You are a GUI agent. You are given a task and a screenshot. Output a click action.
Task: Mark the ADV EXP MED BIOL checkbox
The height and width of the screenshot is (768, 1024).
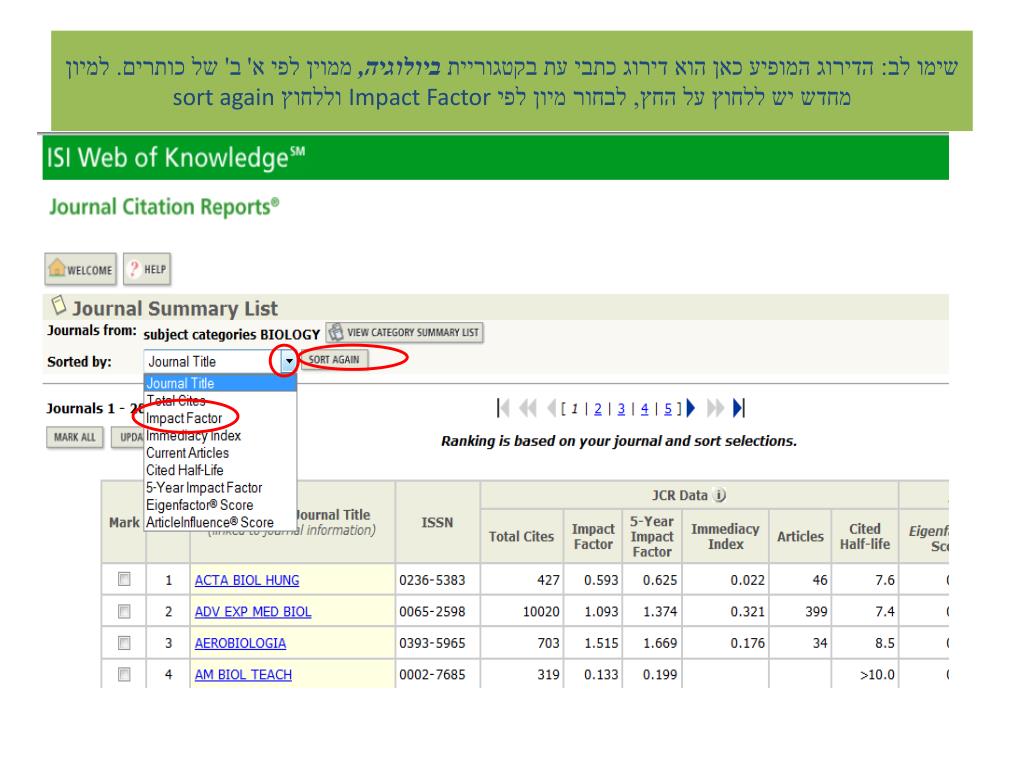pos(124,611)
